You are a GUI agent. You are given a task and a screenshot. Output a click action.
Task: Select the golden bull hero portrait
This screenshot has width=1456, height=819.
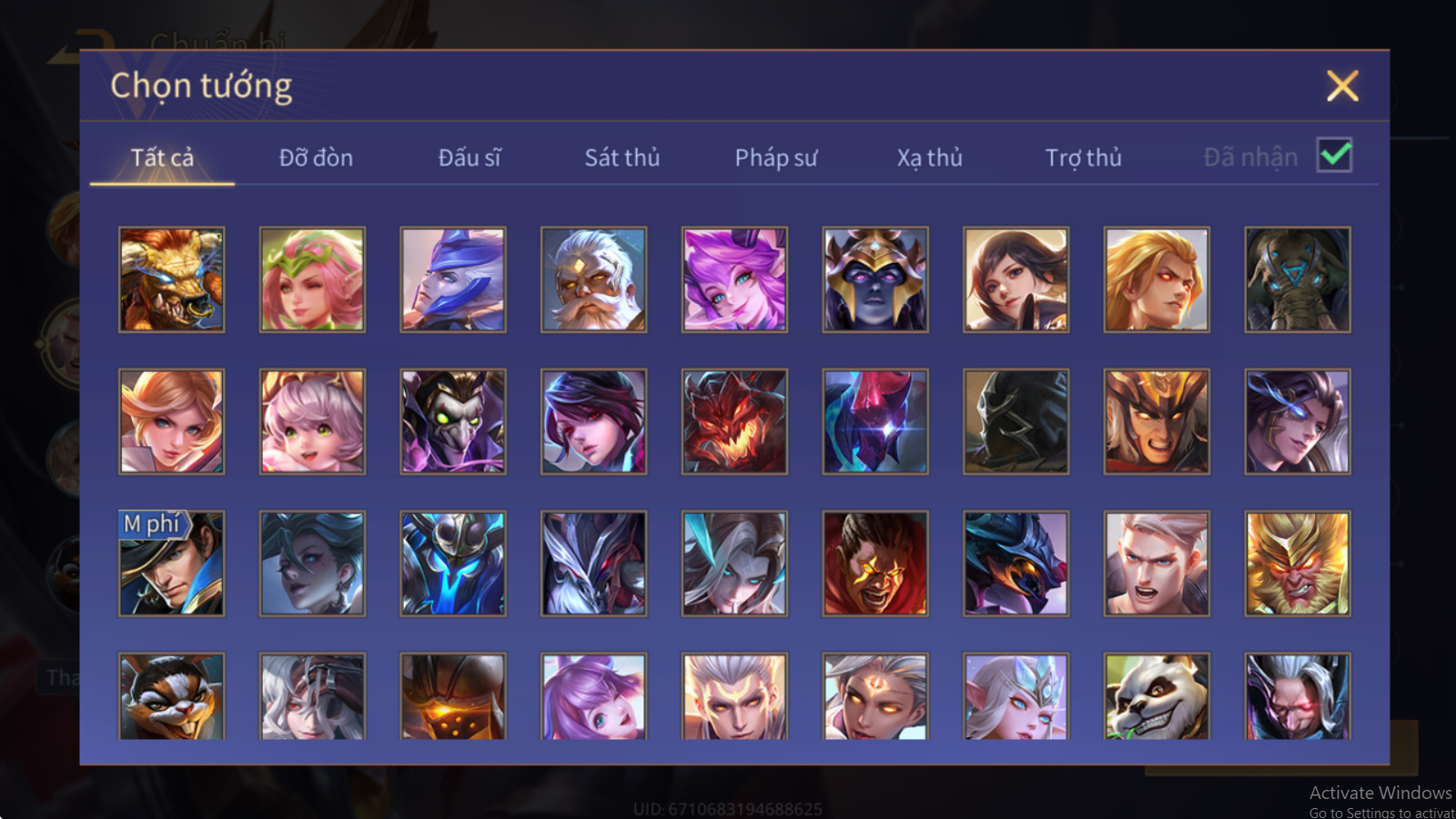point(171,279)
